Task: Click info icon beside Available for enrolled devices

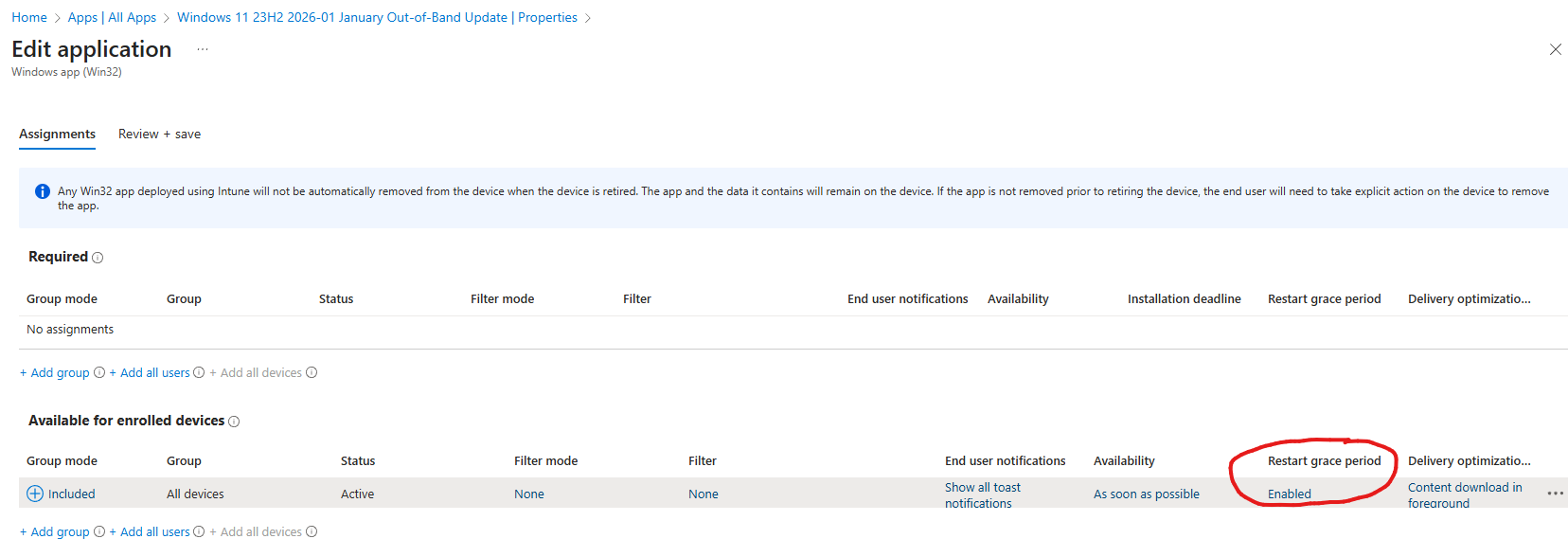Action: click(x=234, y=422)
